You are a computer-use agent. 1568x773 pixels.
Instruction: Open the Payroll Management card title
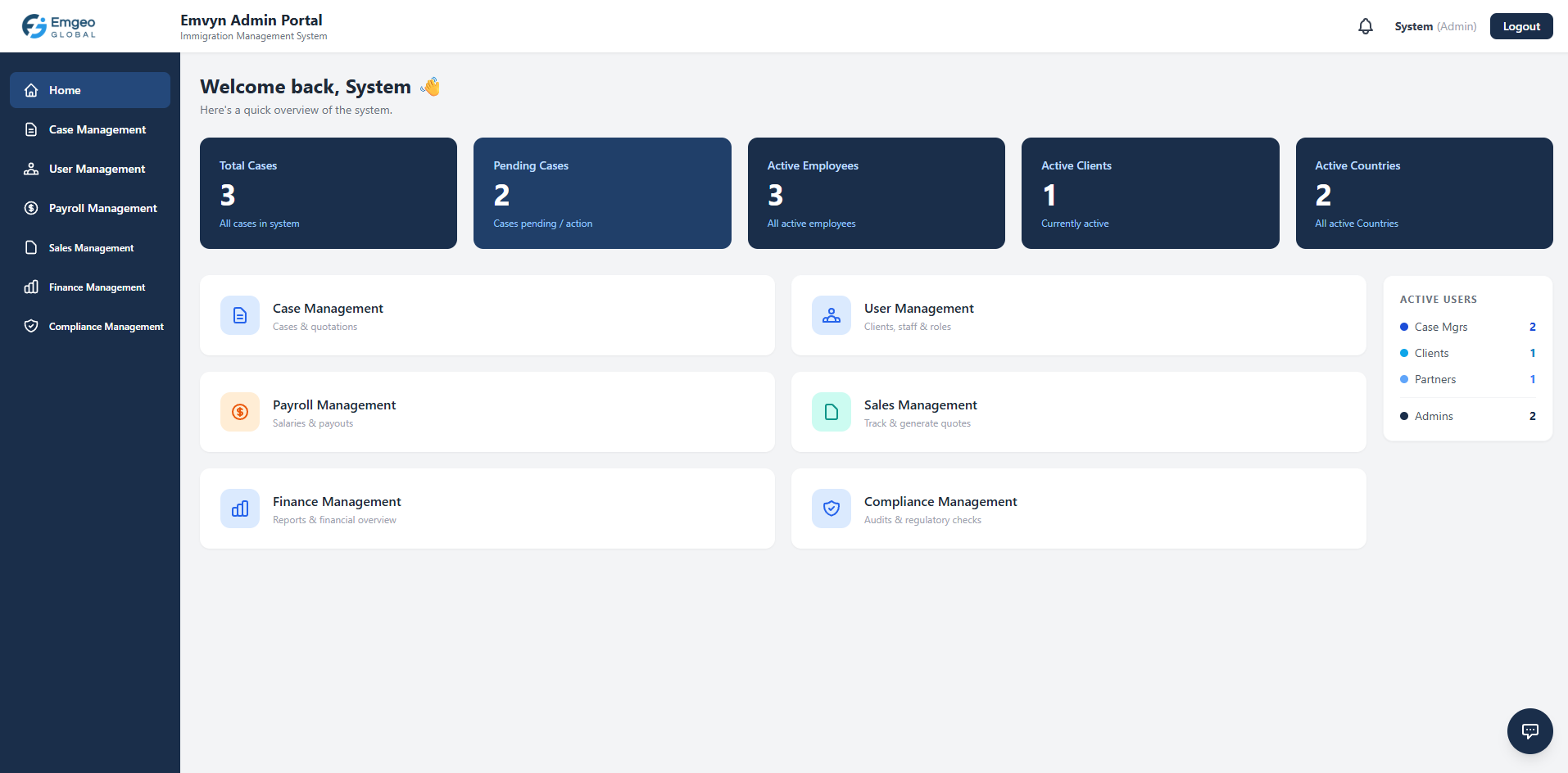(x=334, y=405)
